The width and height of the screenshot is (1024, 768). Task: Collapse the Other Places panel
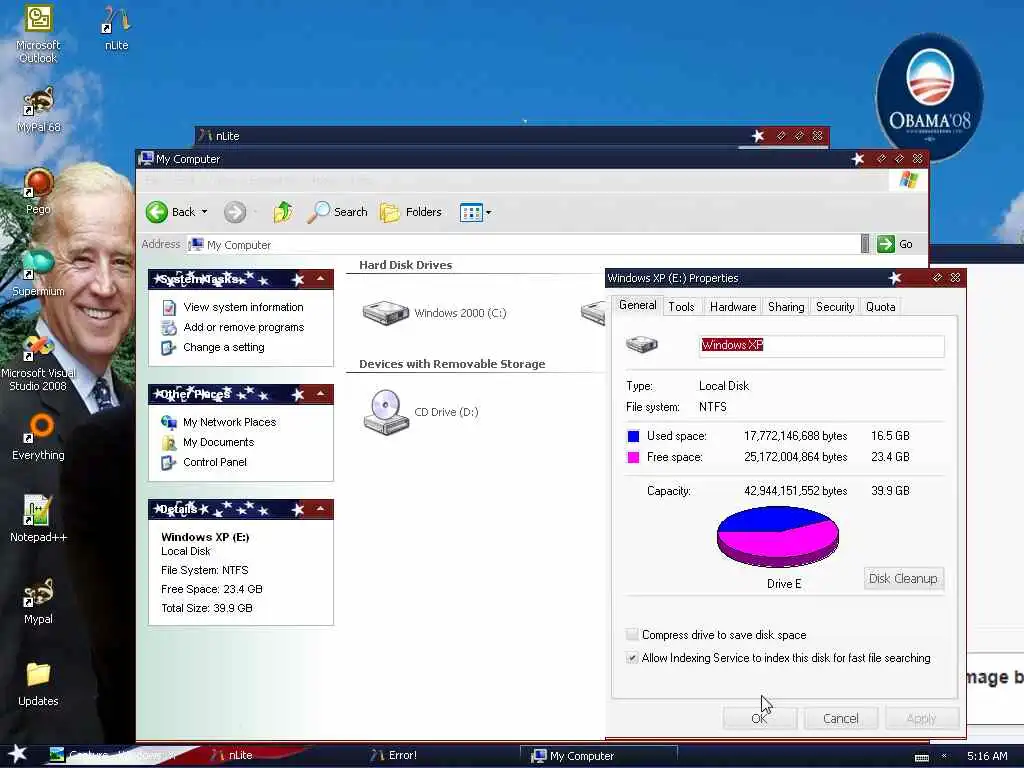[x=321, y=394]
